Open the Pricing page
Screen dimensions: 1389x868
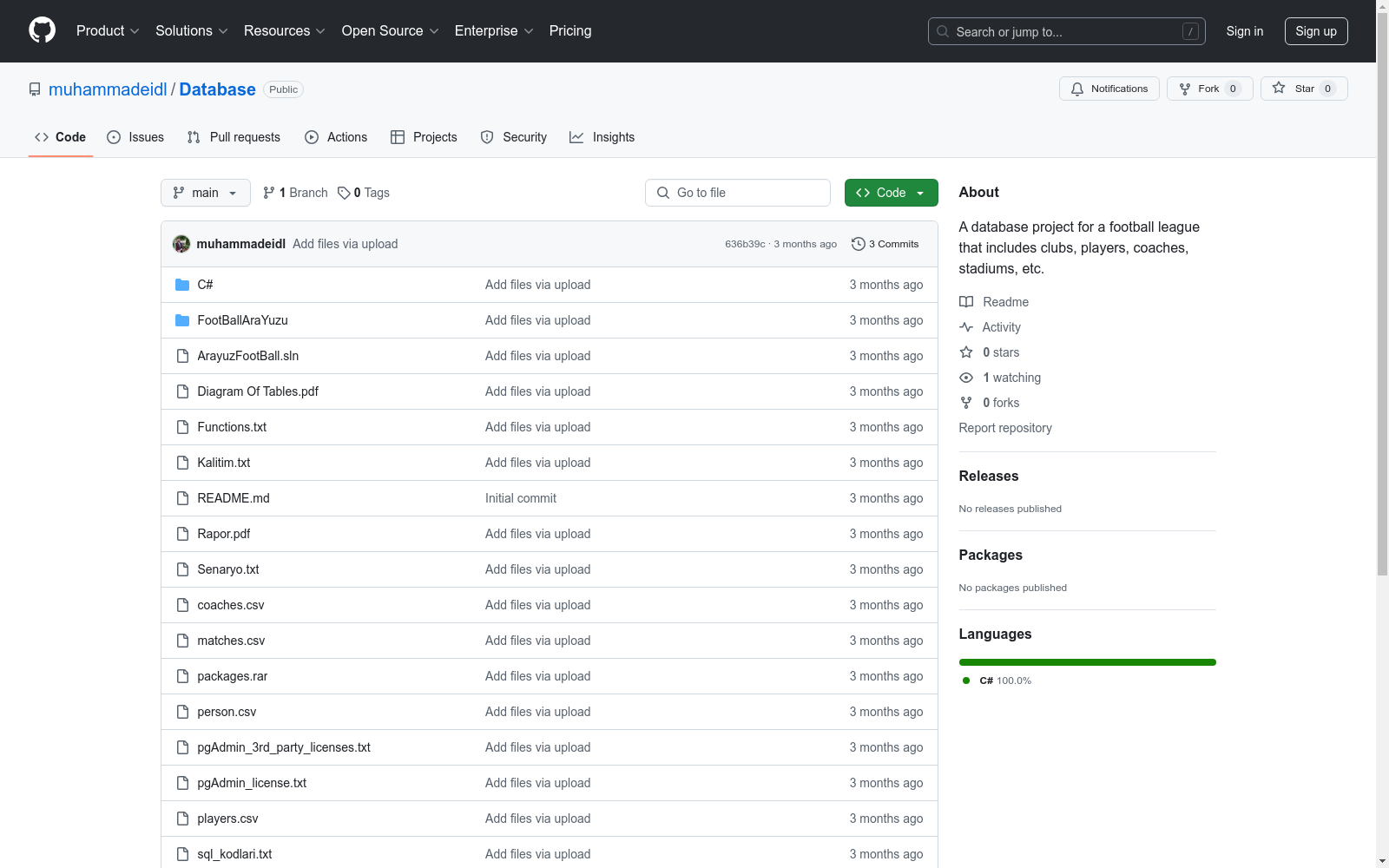pos(570,30)
